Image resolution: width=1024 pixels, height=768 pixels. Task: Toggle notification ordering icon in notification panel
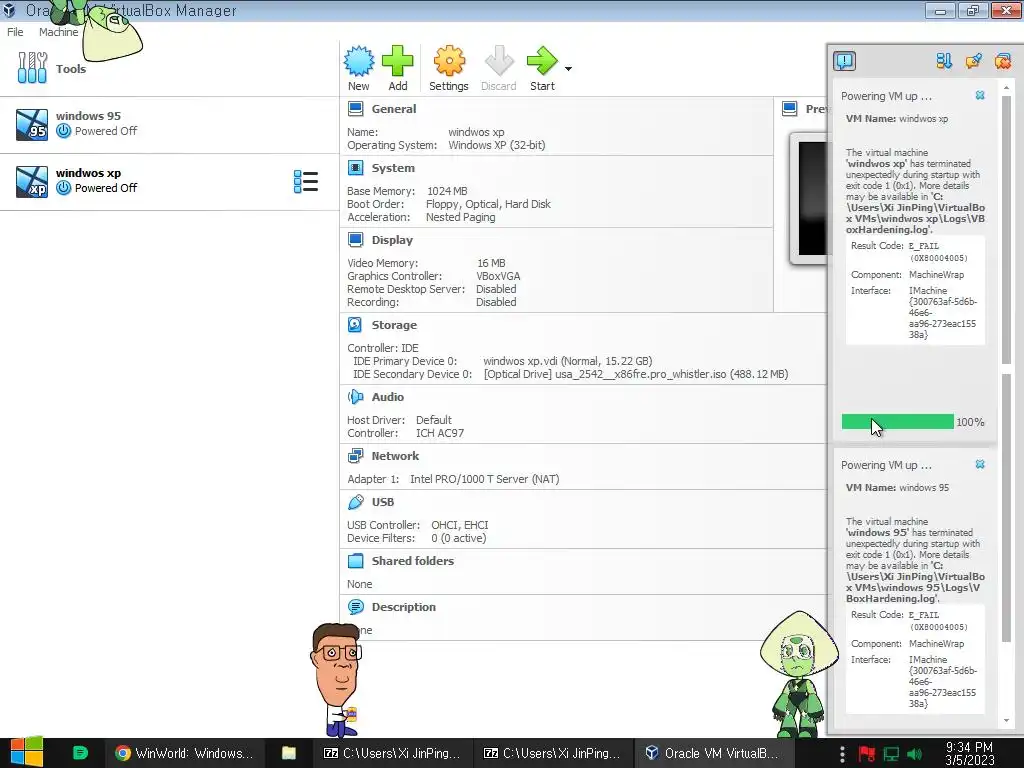point(944,61)
